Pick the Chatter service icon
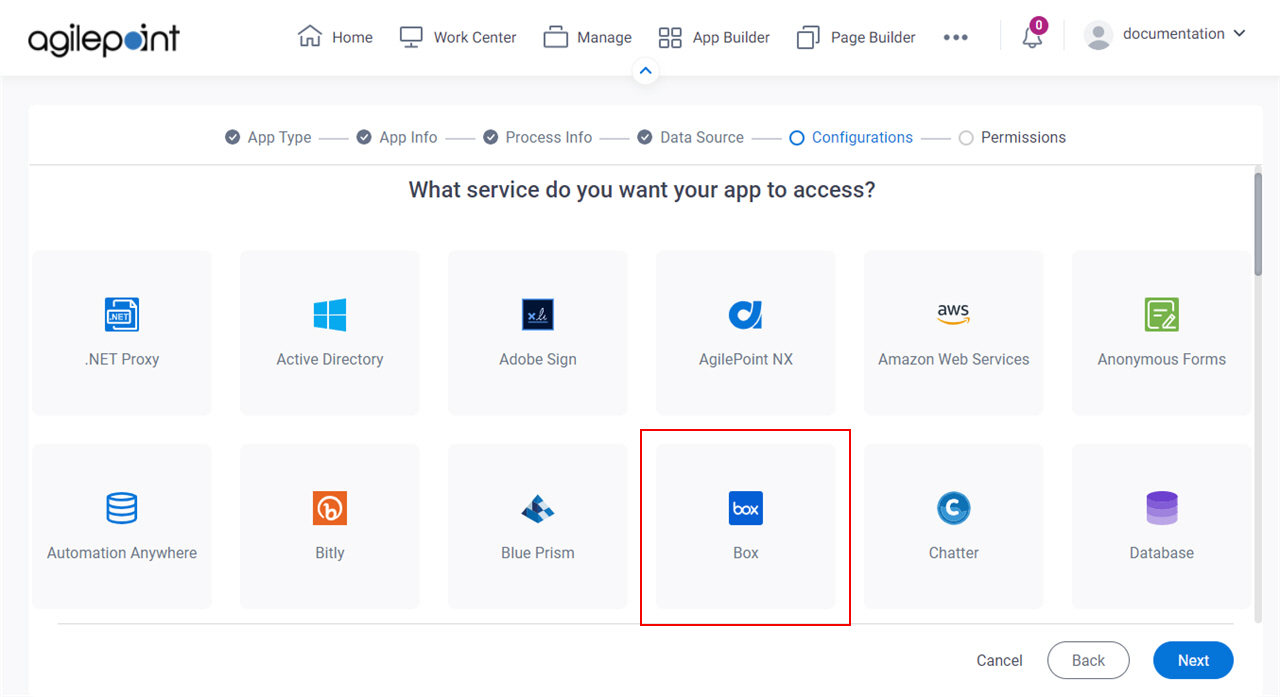The height and width of the screenshot is (697, 1280). pos(954,508)
